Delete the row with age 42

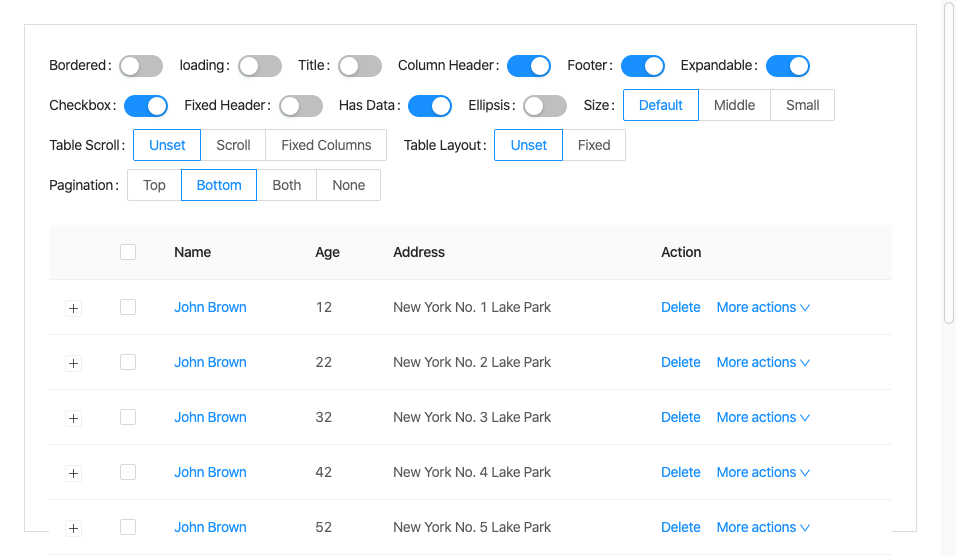[x=680, y=472]
